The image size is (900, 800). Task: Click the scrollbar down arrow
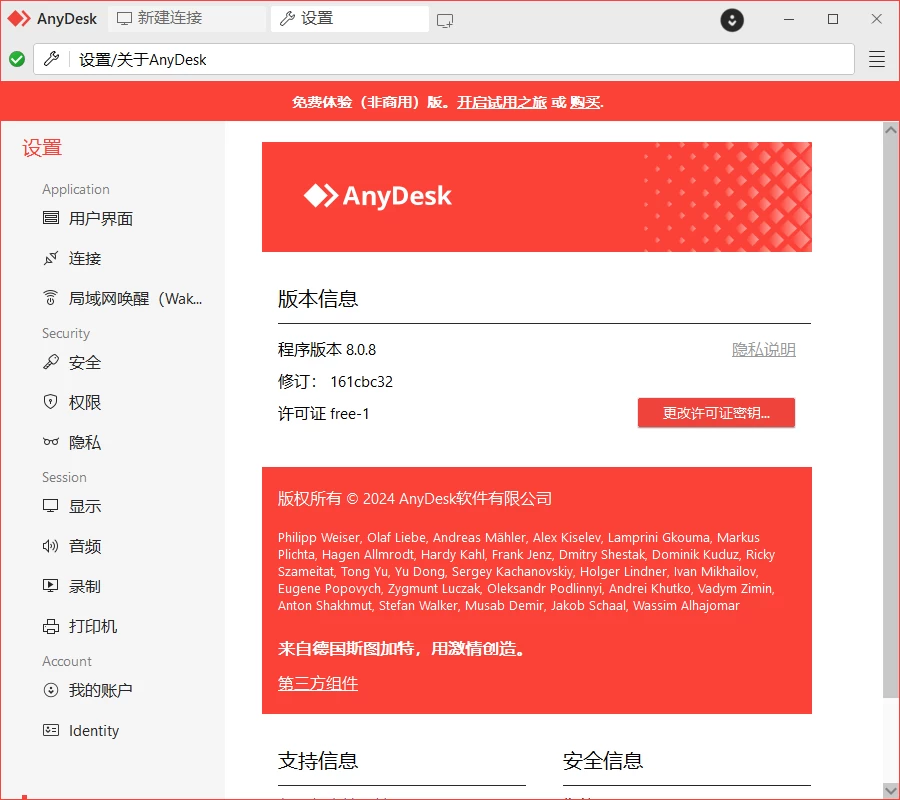click(891, 790)
